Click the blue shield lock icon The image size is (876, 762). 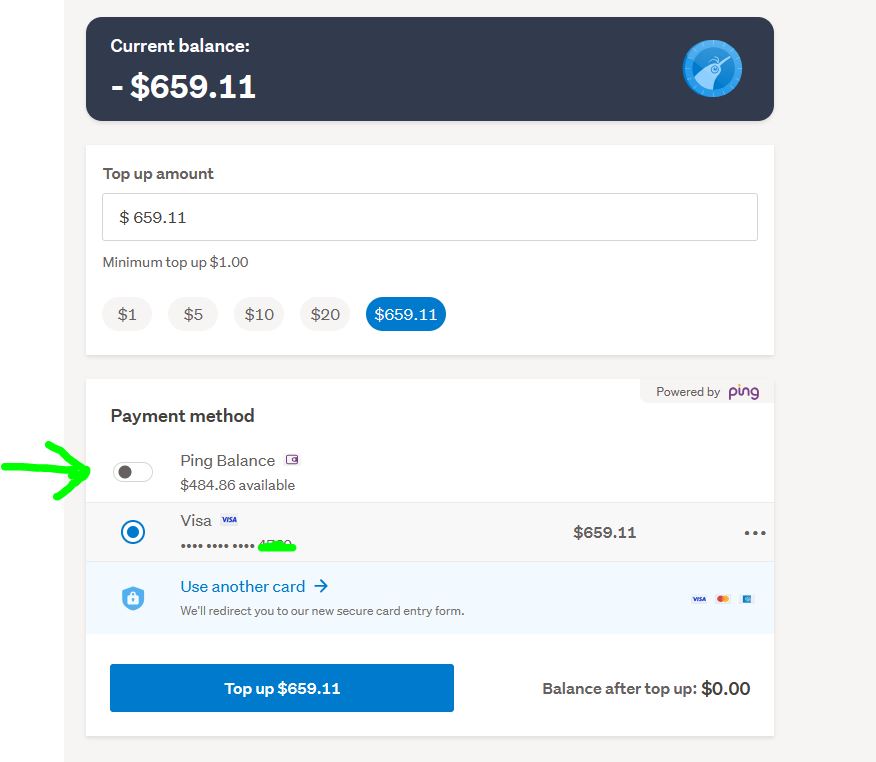133,598
